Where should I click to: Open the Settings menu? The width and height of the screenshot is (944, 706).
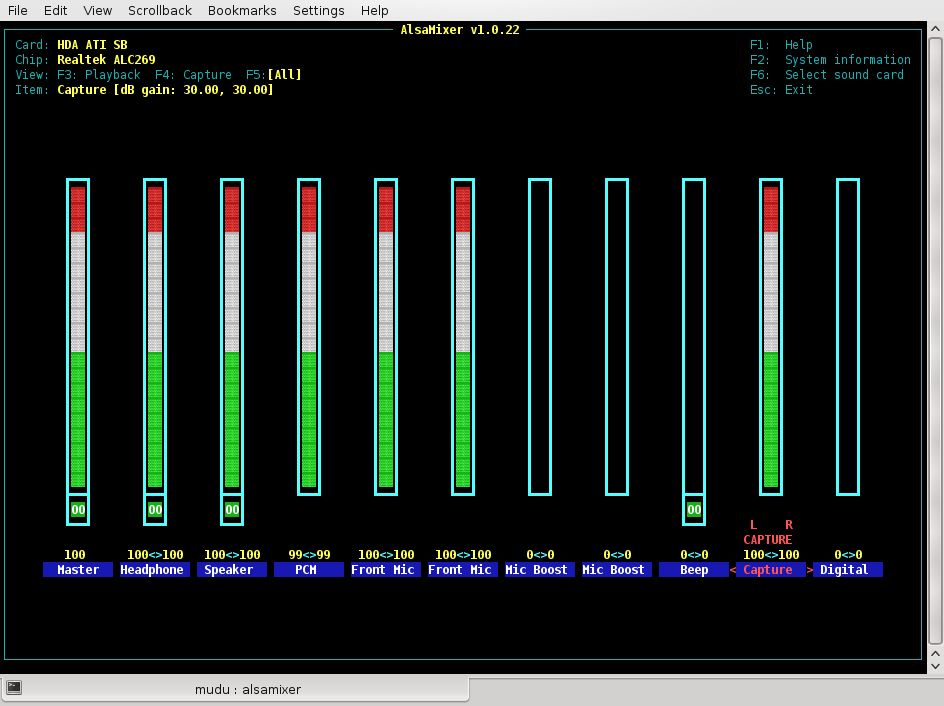pyautogui.click(x=318, y=10)
